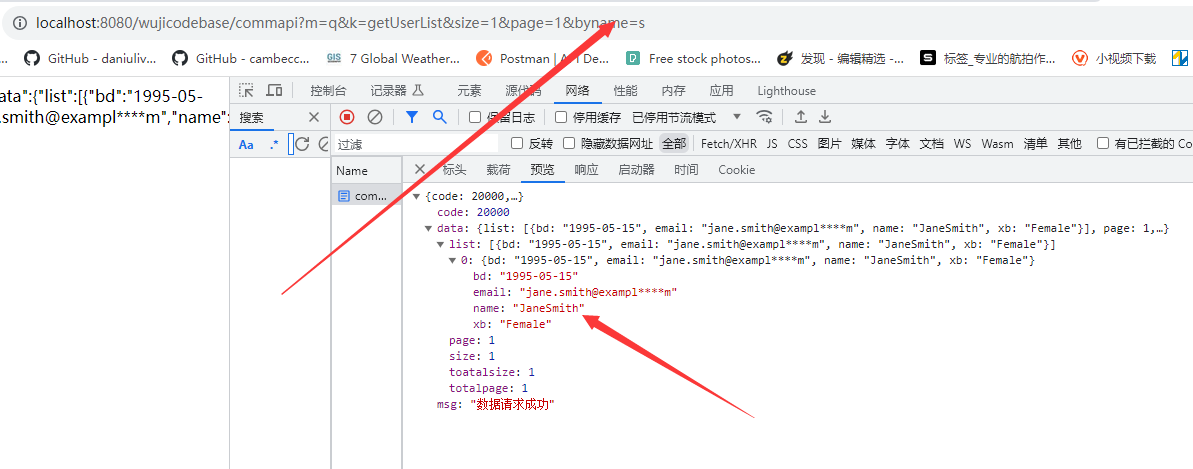This screenshot has height=469, width=1193.
Task: Open network search magnifier icon
Action: pyautogui.click(x=439, y=117)
